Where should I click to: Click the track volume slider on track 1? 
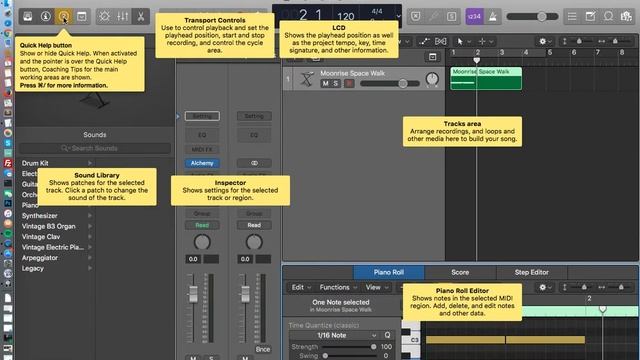[x=389, y=83]
